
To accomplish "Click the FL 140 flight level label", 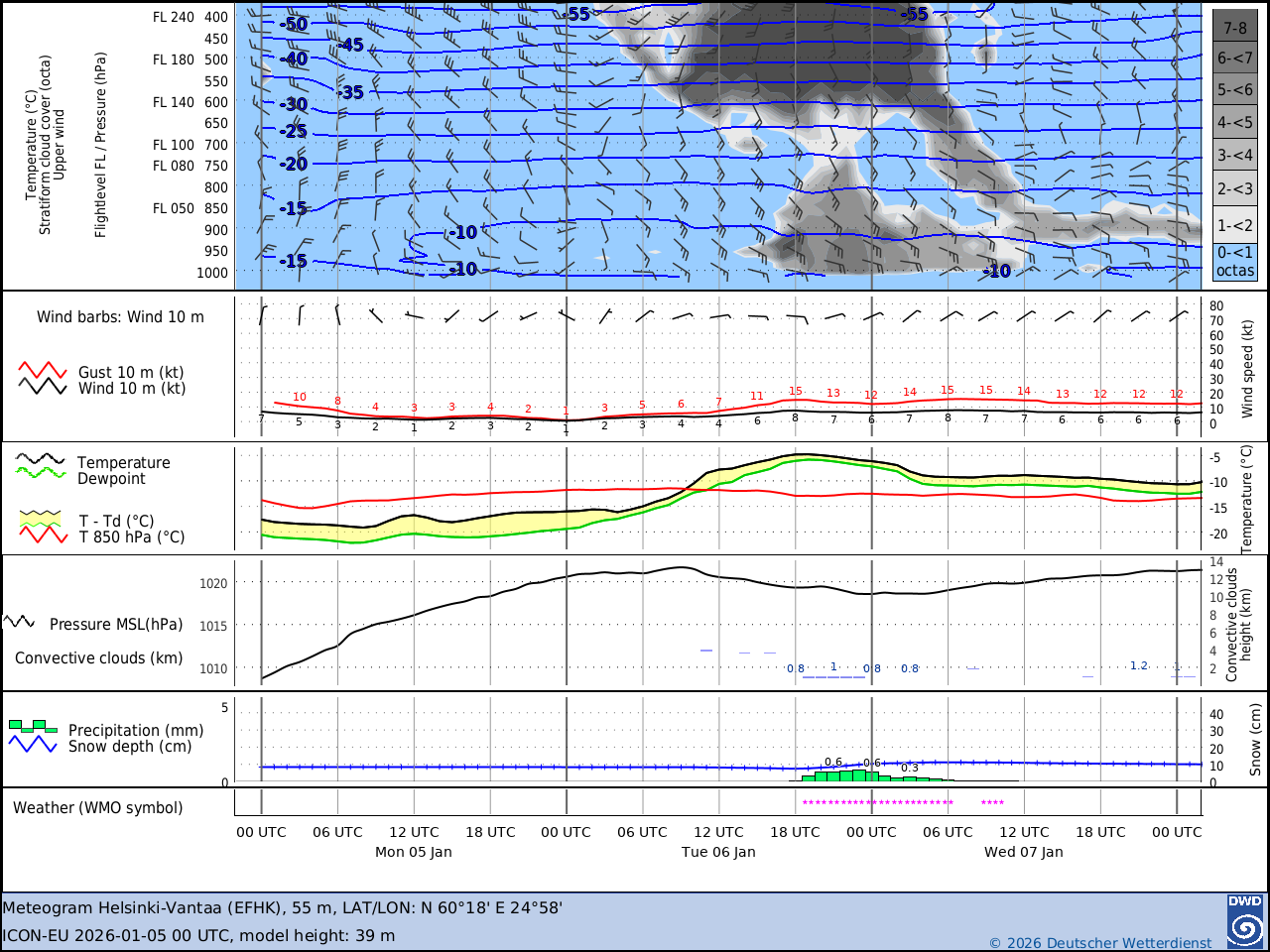I will pos(174,102).
